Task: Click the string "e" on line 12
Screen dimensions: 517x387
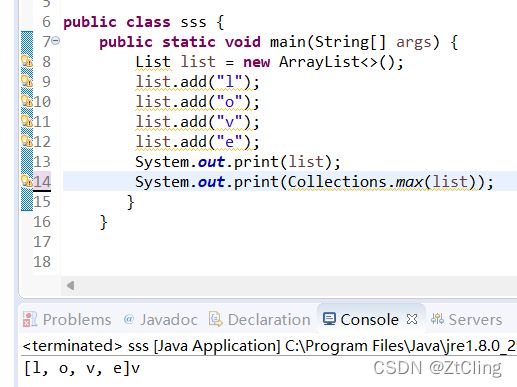Action: click(229, 142)
